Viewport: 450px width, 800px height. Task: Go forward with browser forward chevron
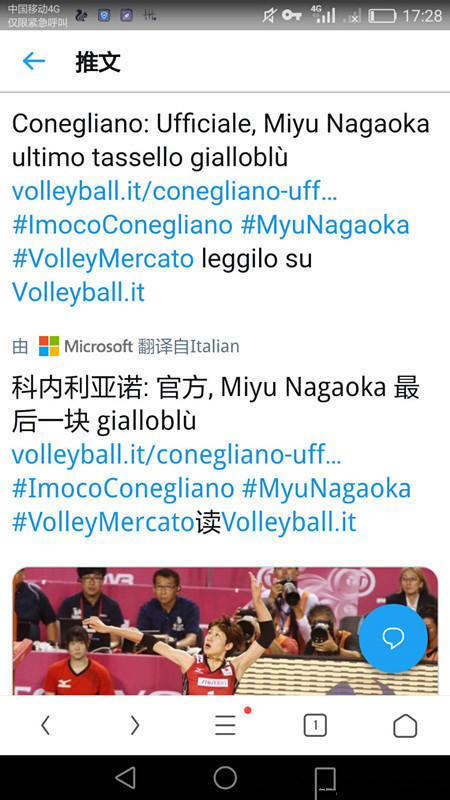135,725
